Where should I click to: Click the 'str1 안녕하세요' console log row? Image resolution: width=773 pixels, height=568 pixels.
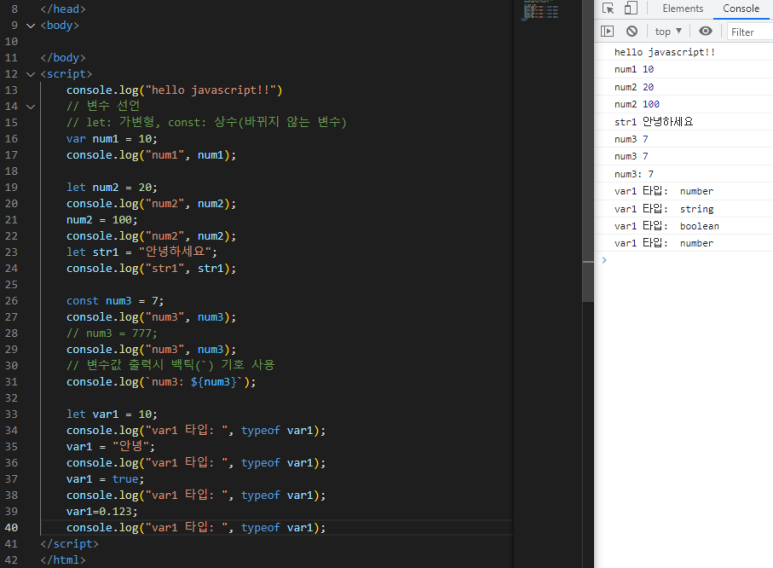click(x=683, y=122)
